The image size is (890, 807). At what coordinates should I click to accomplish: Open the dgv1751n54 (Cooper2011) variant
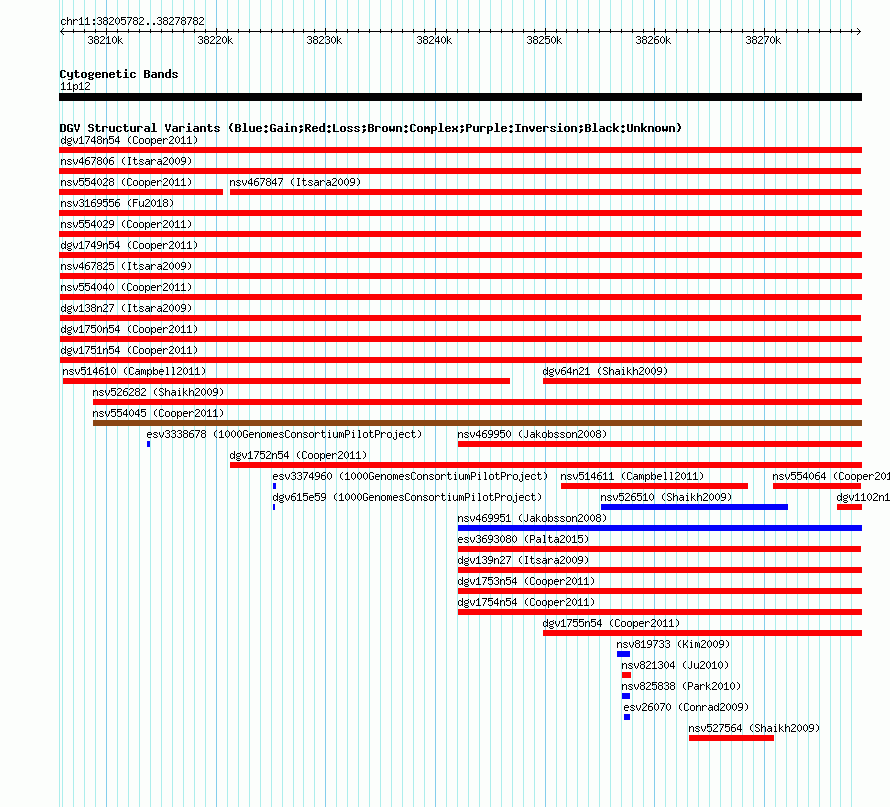(x=129, y=350)
